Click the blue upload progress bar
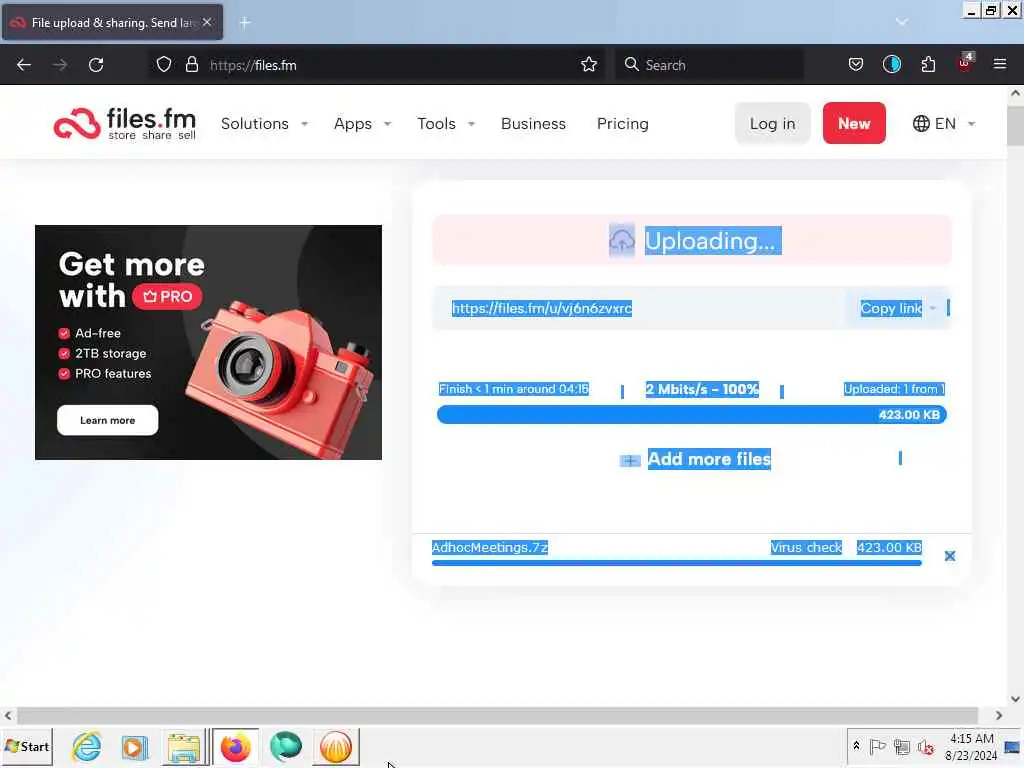This screenshot has height=768, width=1024. coord(692,415)
